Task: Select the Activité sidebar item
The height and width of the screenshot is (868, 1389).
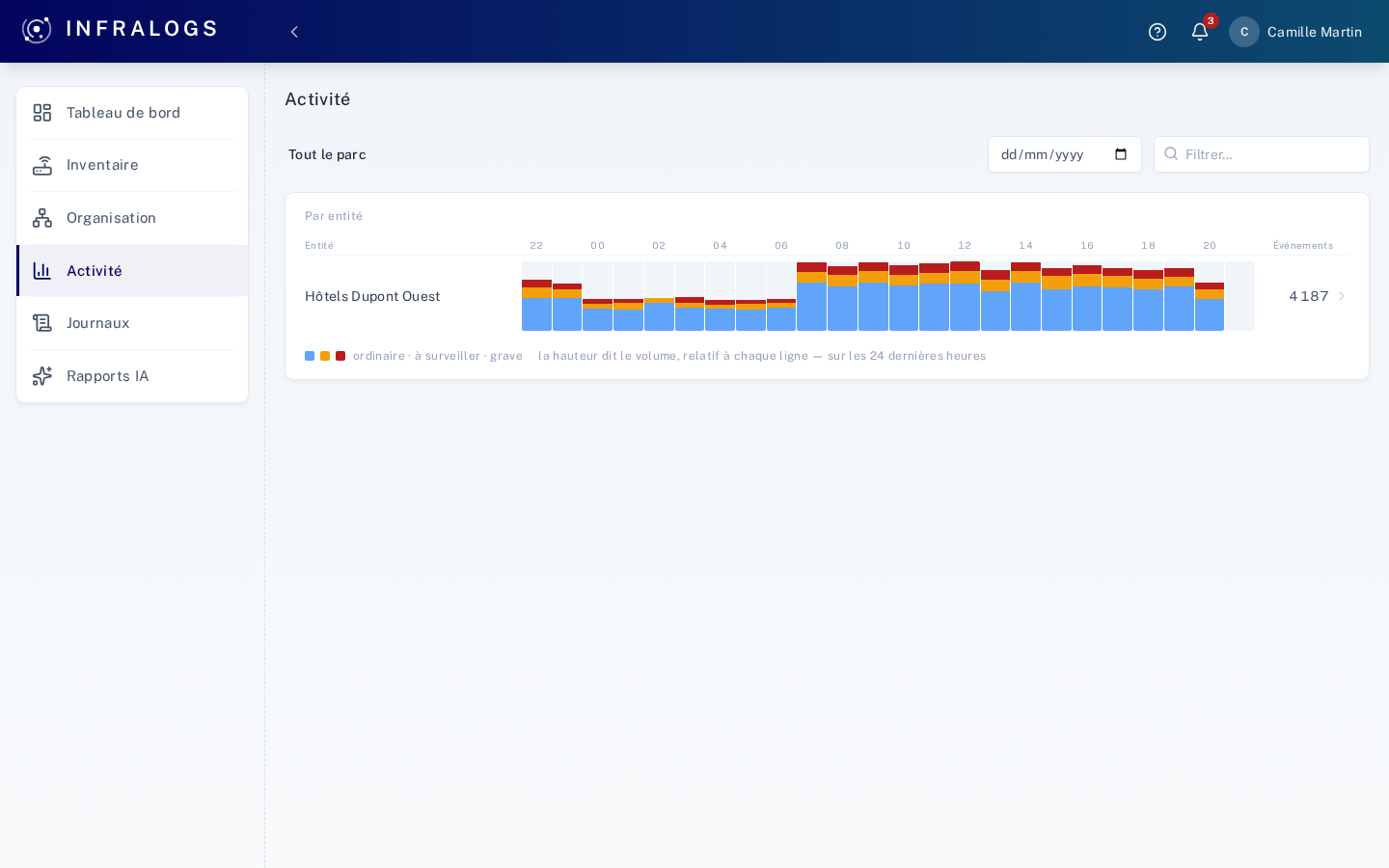Action: [132, 271]
